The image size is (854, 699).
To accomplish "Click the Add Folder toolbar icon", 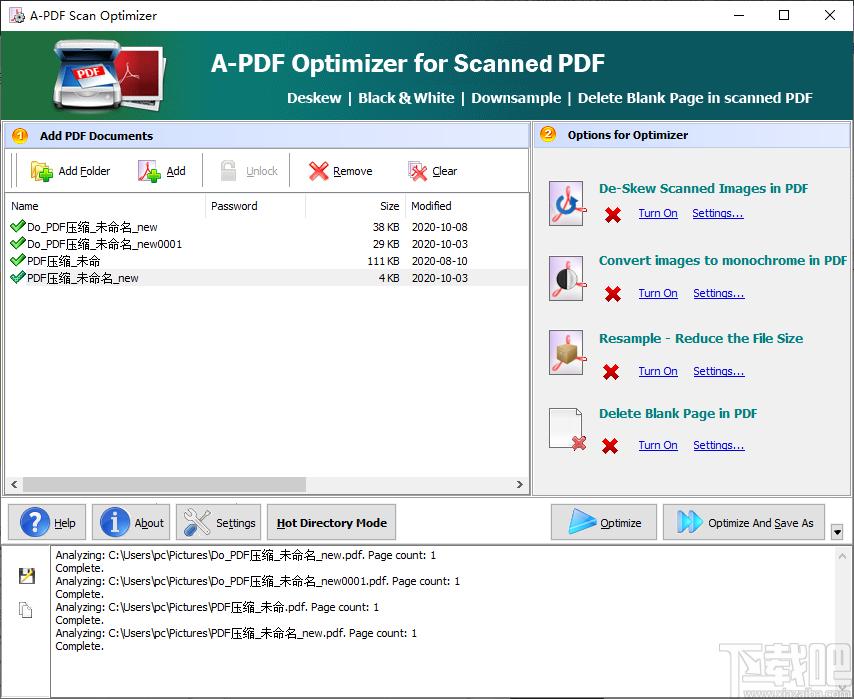I will click(x=41, y=171).
